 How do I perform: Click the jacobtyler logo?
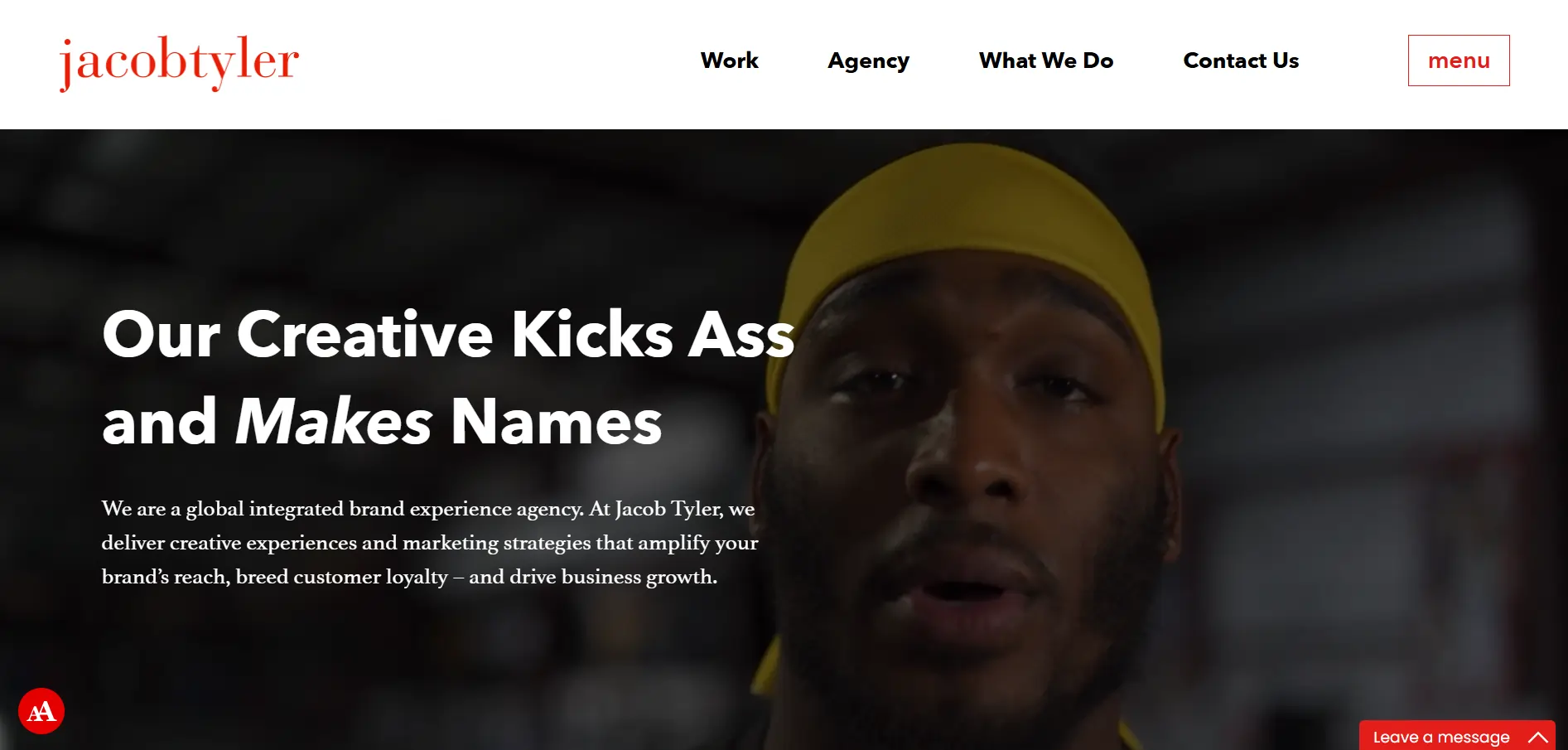pos(179,62)
